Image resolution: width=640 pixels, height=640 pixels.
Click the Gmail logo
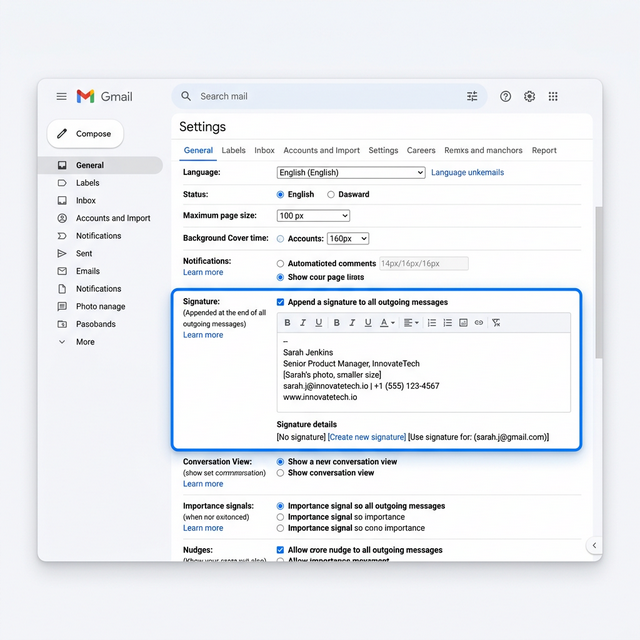[104, 96]
